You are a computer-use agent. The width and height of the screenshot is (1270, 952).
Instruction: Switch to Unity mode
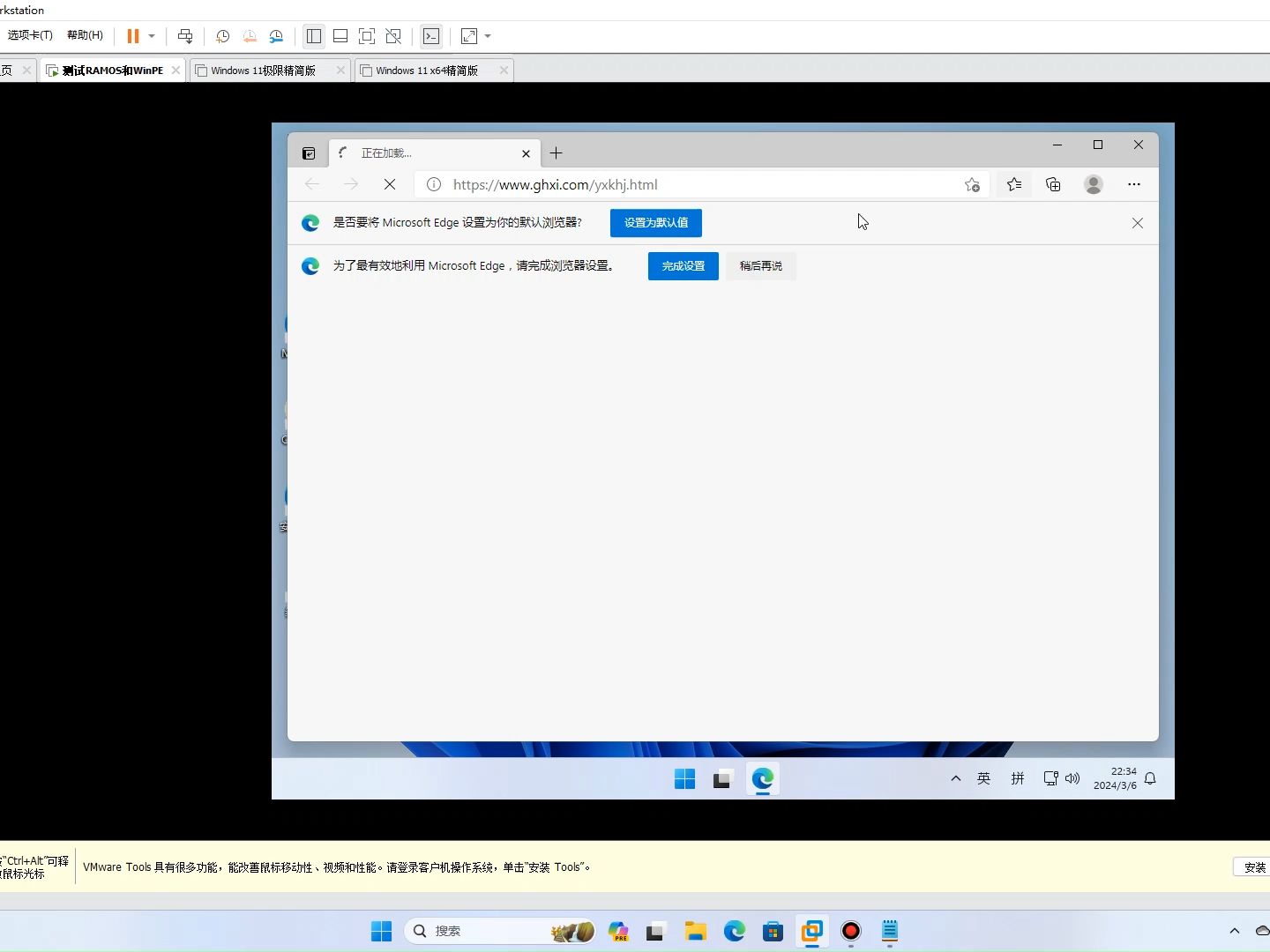pyautogui.click(x=393, y=36)
